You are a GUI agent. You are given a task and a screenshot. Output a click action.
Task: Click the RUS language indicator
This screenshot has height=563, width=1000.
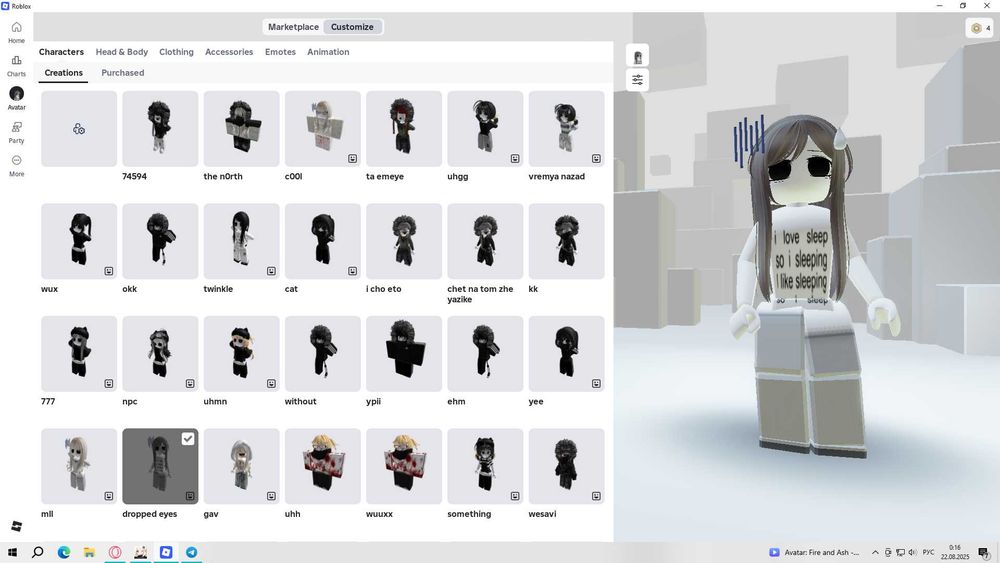929,552
